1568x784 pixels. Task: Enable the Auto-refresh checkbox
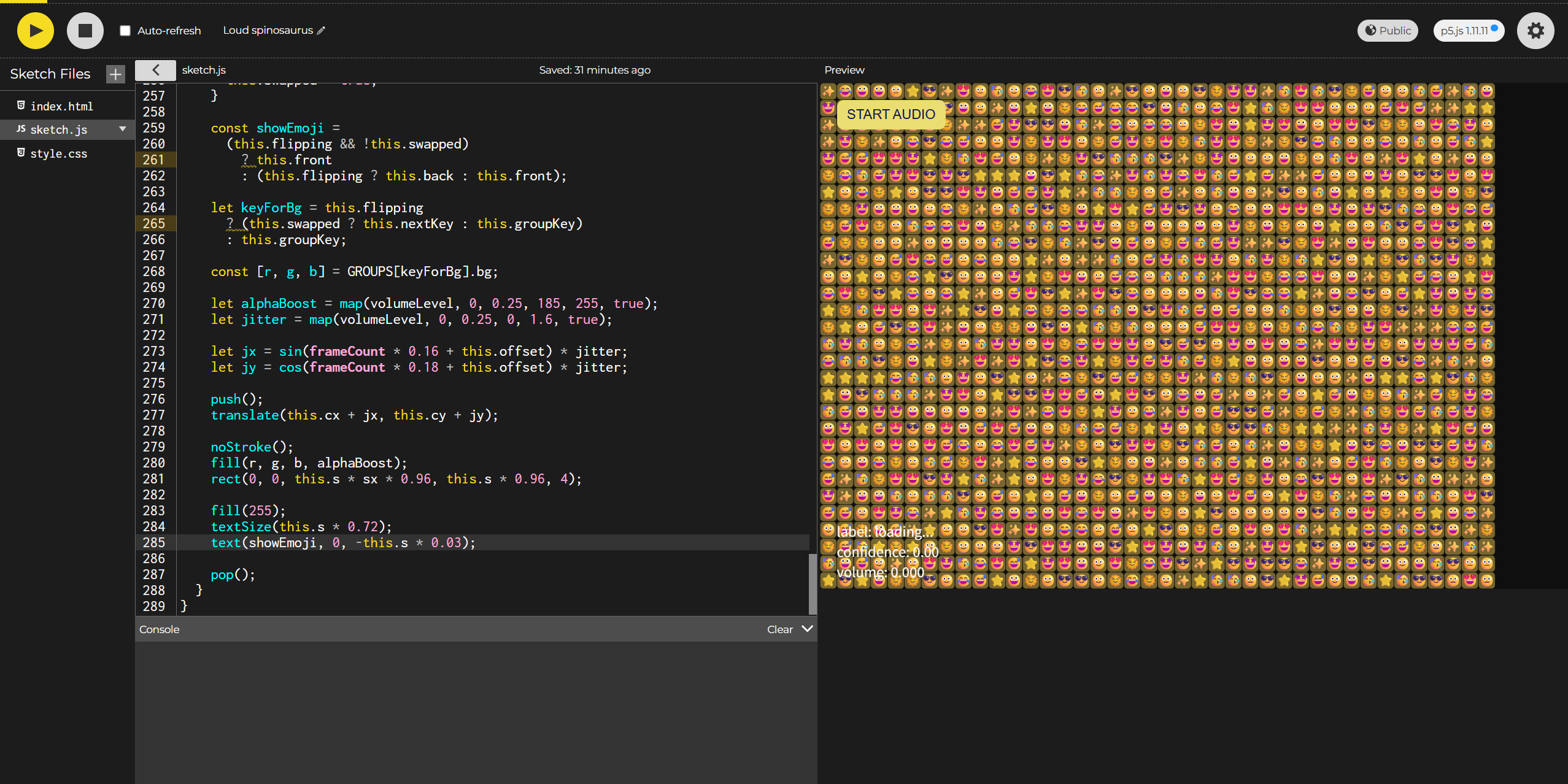125,31
